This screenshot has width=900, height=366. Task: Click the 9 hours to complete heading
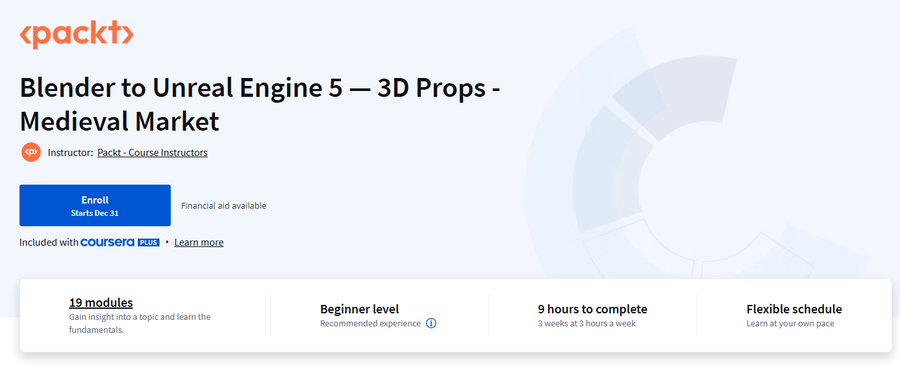592,309
